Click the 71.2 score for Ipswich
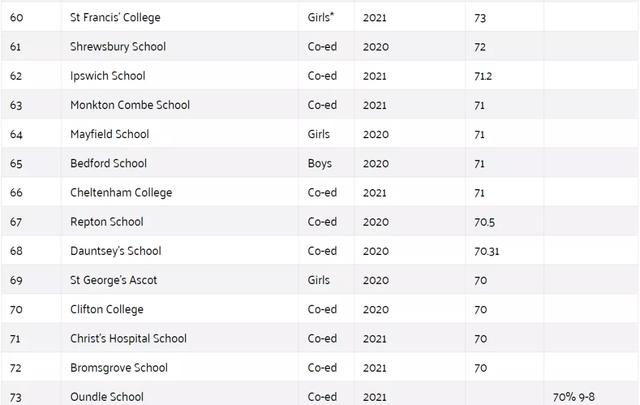 pyautogui.click(x=483, y=76)
